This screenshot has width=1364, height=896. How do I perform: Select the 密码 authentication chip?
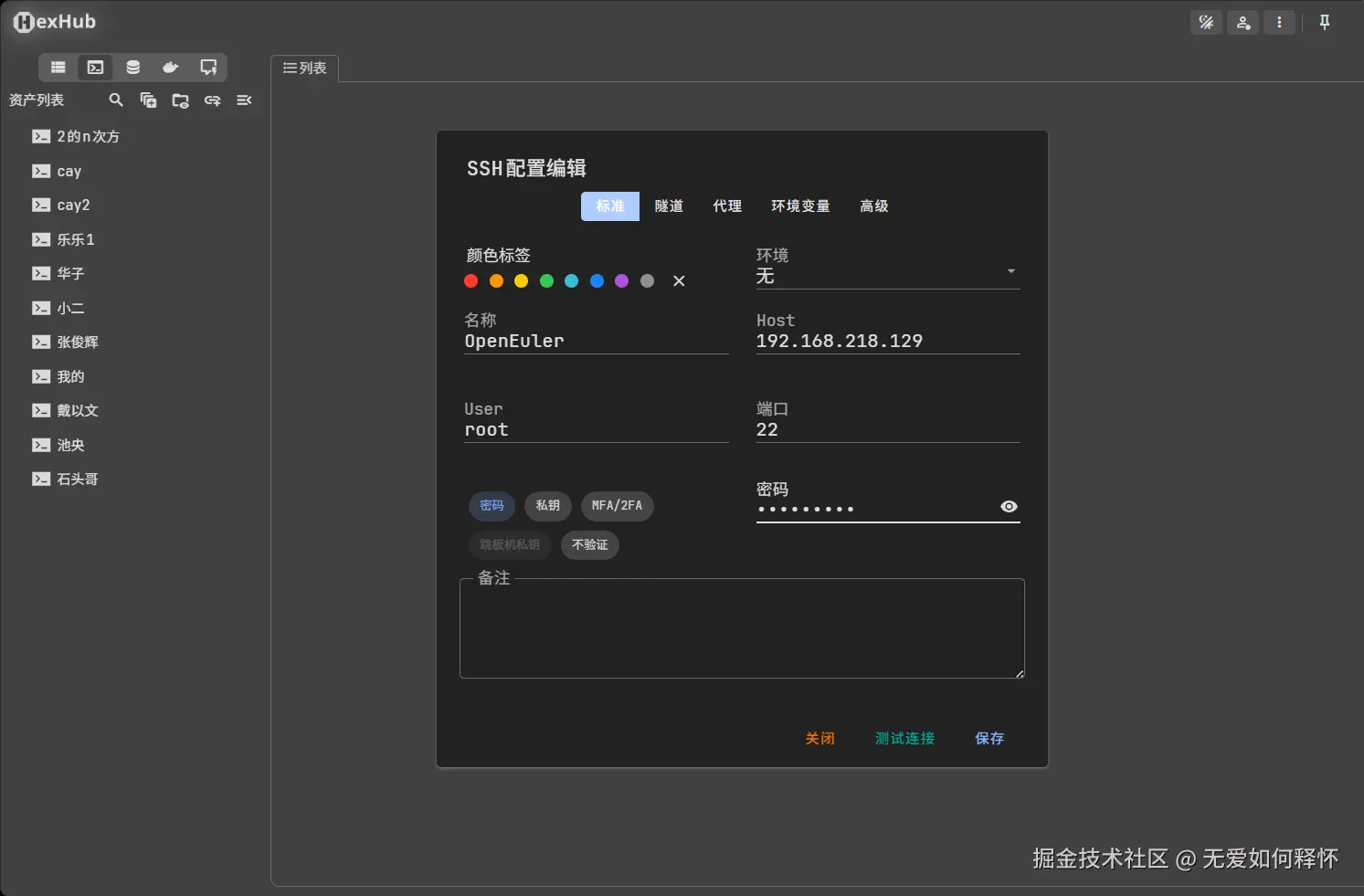click(x=492, y=506)
